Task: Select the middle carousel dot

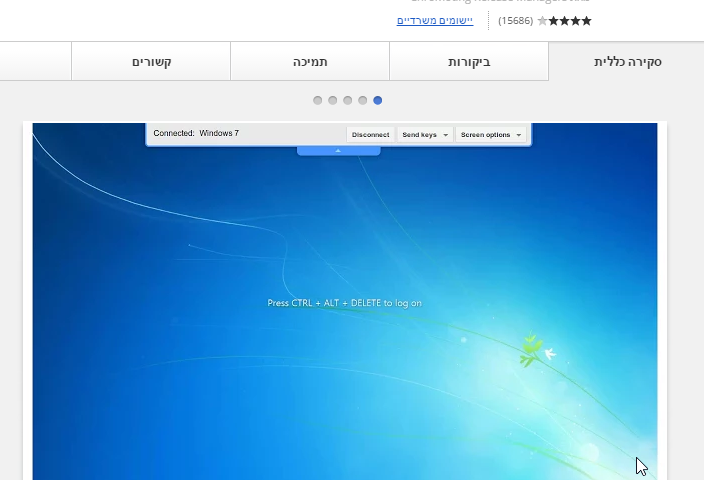Action: coord(348,100)
